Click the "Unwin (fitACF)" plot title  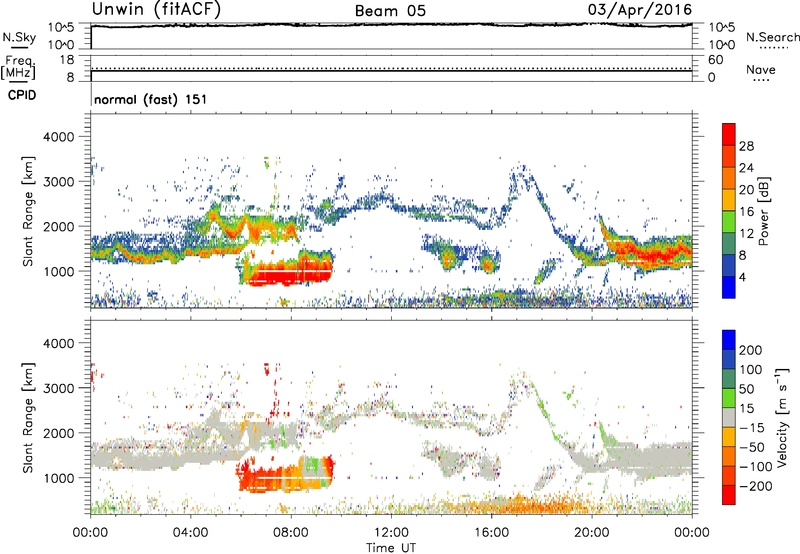coord(156,9)
